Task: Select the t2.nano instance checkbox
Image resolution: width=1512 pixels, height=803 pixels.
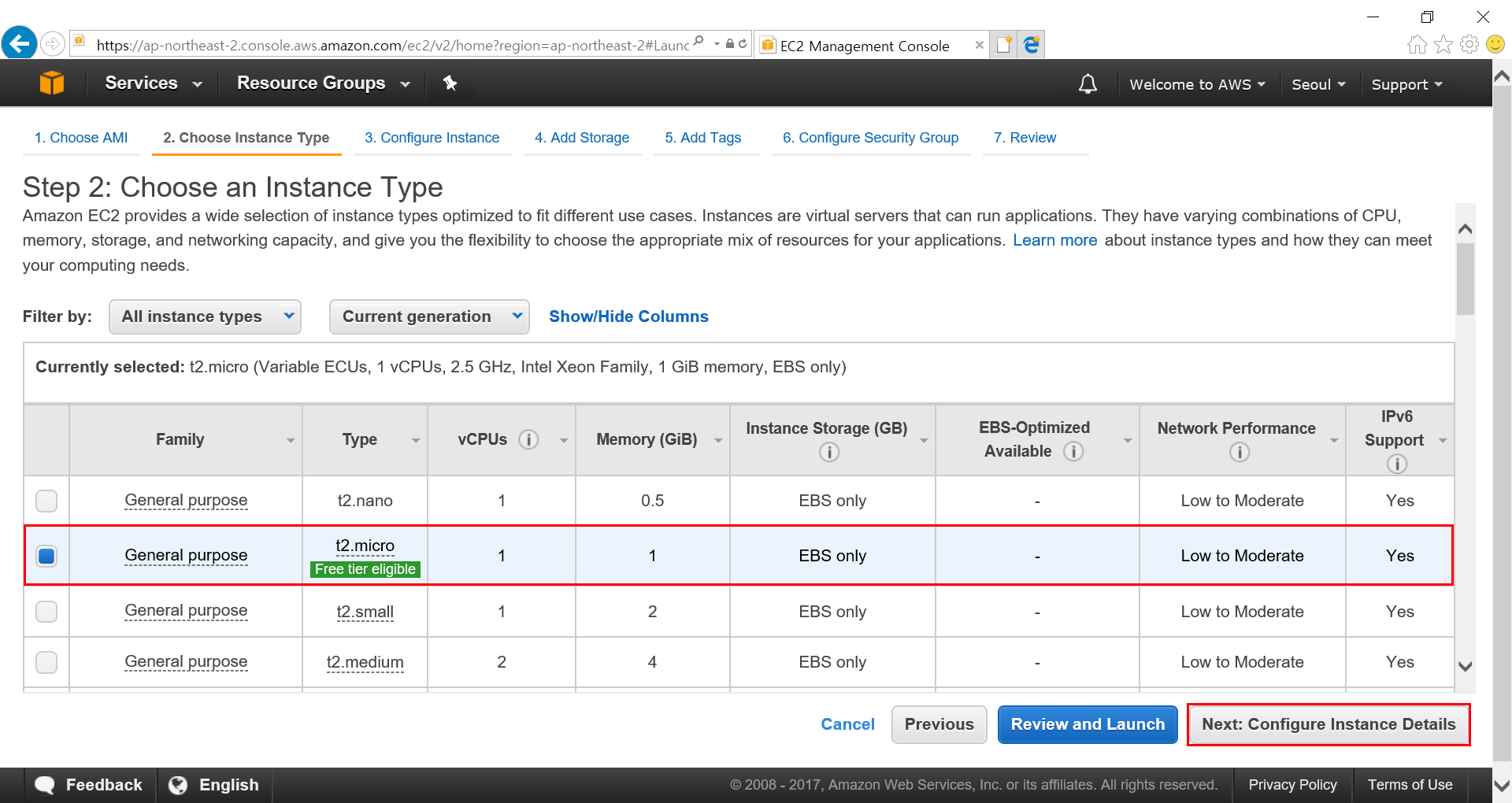Action: 46,501
